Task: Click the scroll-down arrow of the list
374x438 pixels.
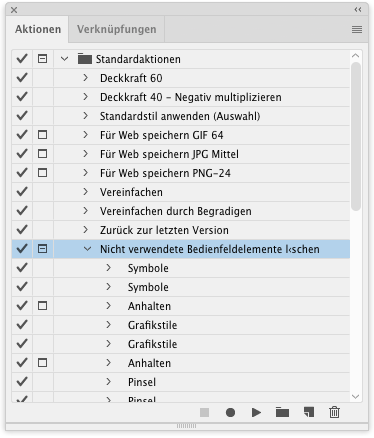Action: click(356, 397)
